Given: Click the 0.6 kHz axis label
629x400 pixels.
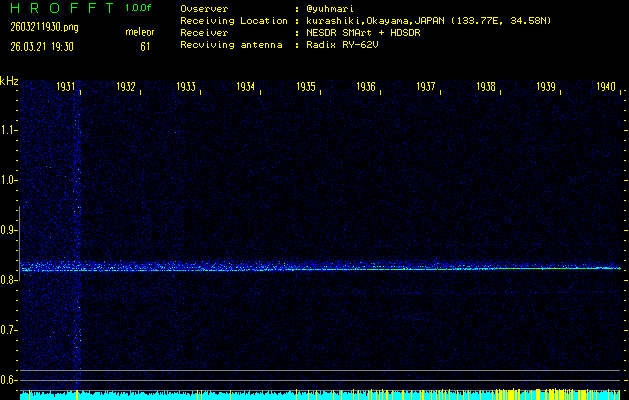Looking at the screenshot, I should click(9, 380).
